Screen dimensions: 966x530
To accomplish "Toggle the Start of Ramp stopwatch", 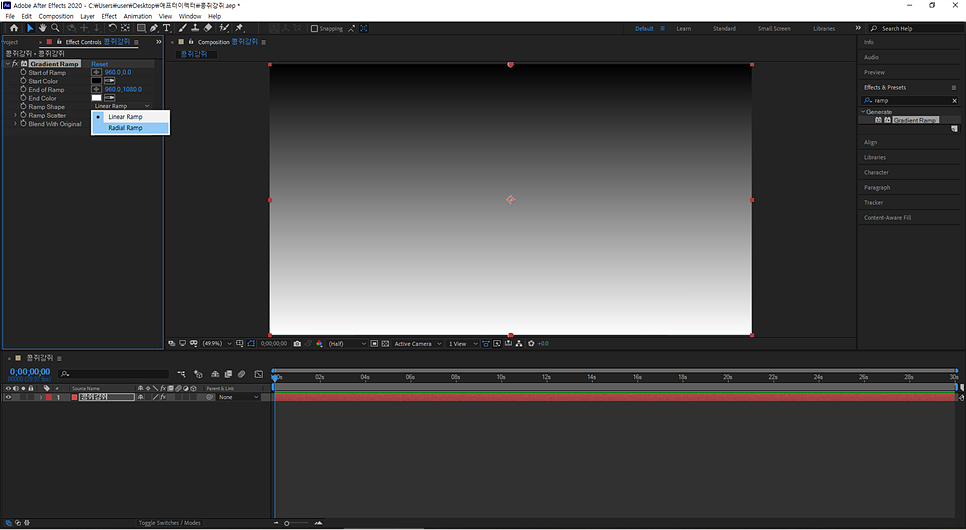I will [x=23, y=72].
